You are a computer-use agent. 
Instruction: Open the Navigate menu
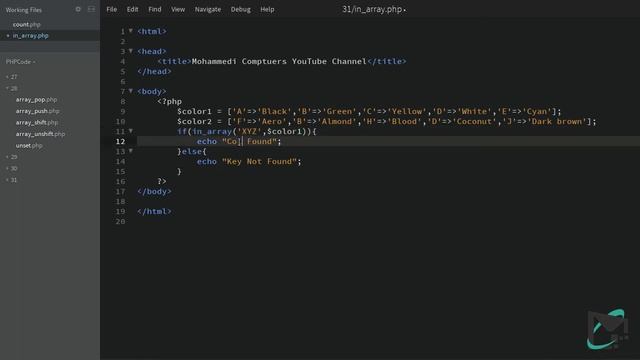pyautogui.click(x=208, y=9)
